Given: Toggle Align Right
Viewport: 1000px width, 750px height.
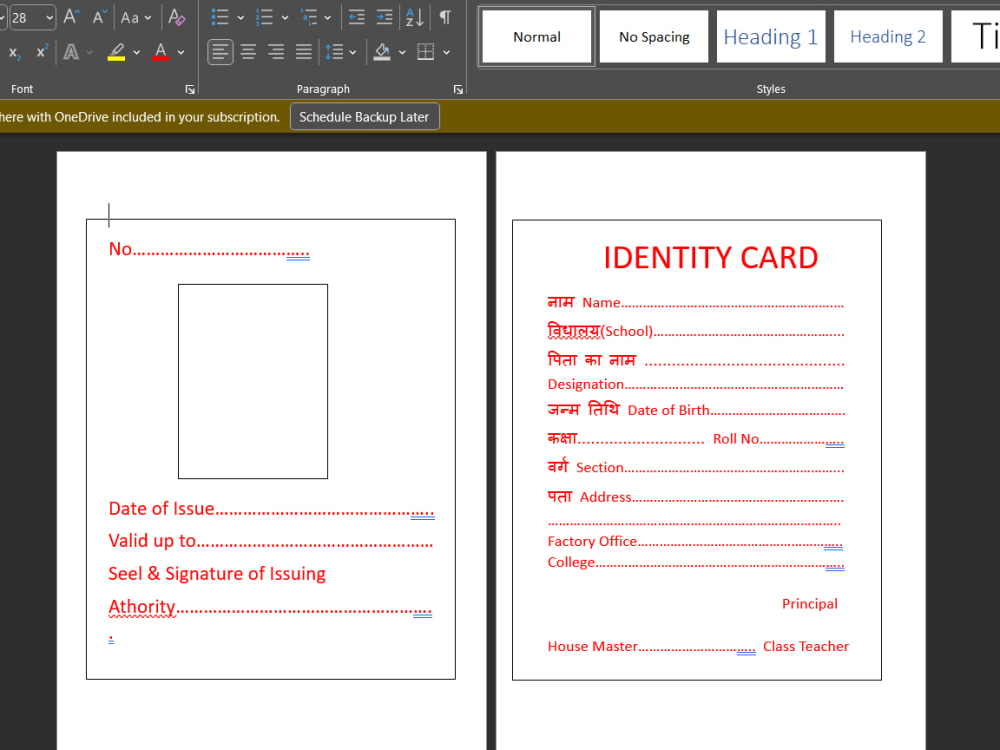Looking at the screenshot, I should [x=276, y=52].
